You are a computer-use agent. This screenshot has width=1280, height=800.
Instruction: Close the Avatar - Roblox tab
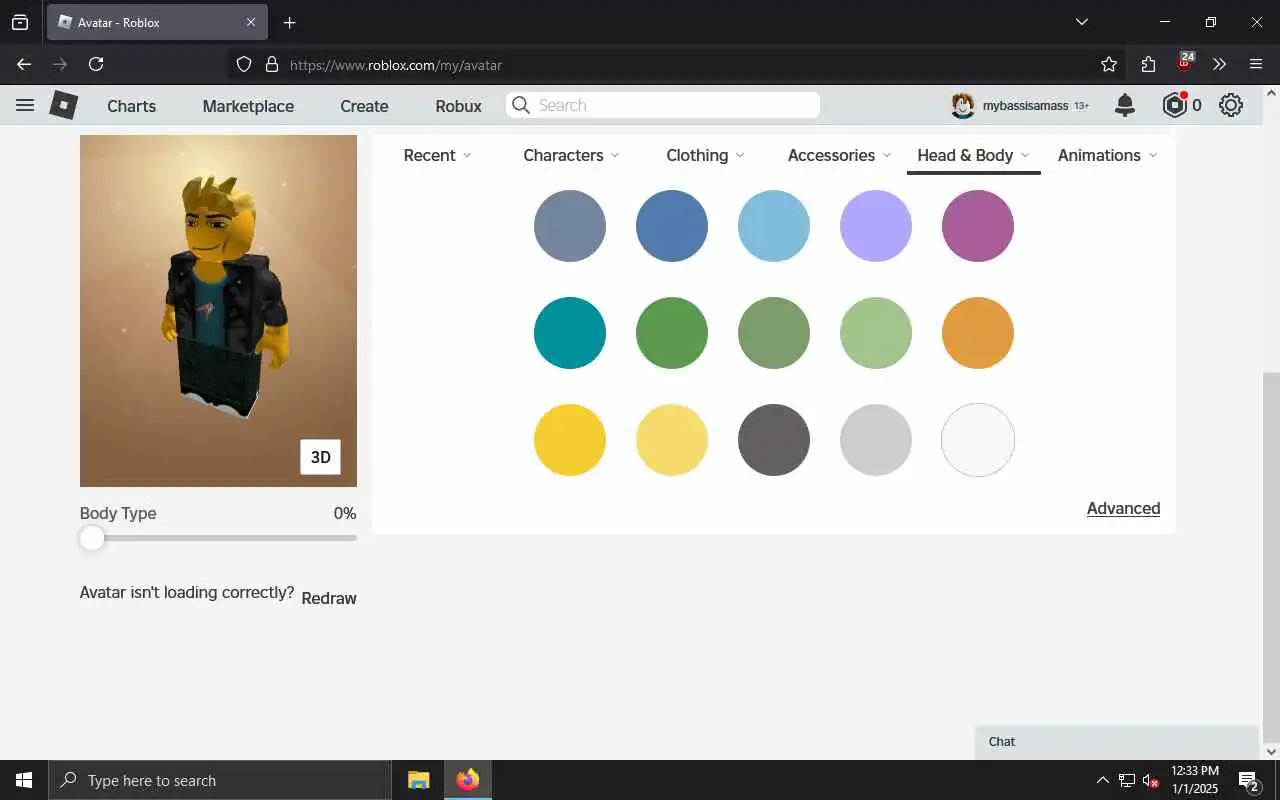pos(251,22)
